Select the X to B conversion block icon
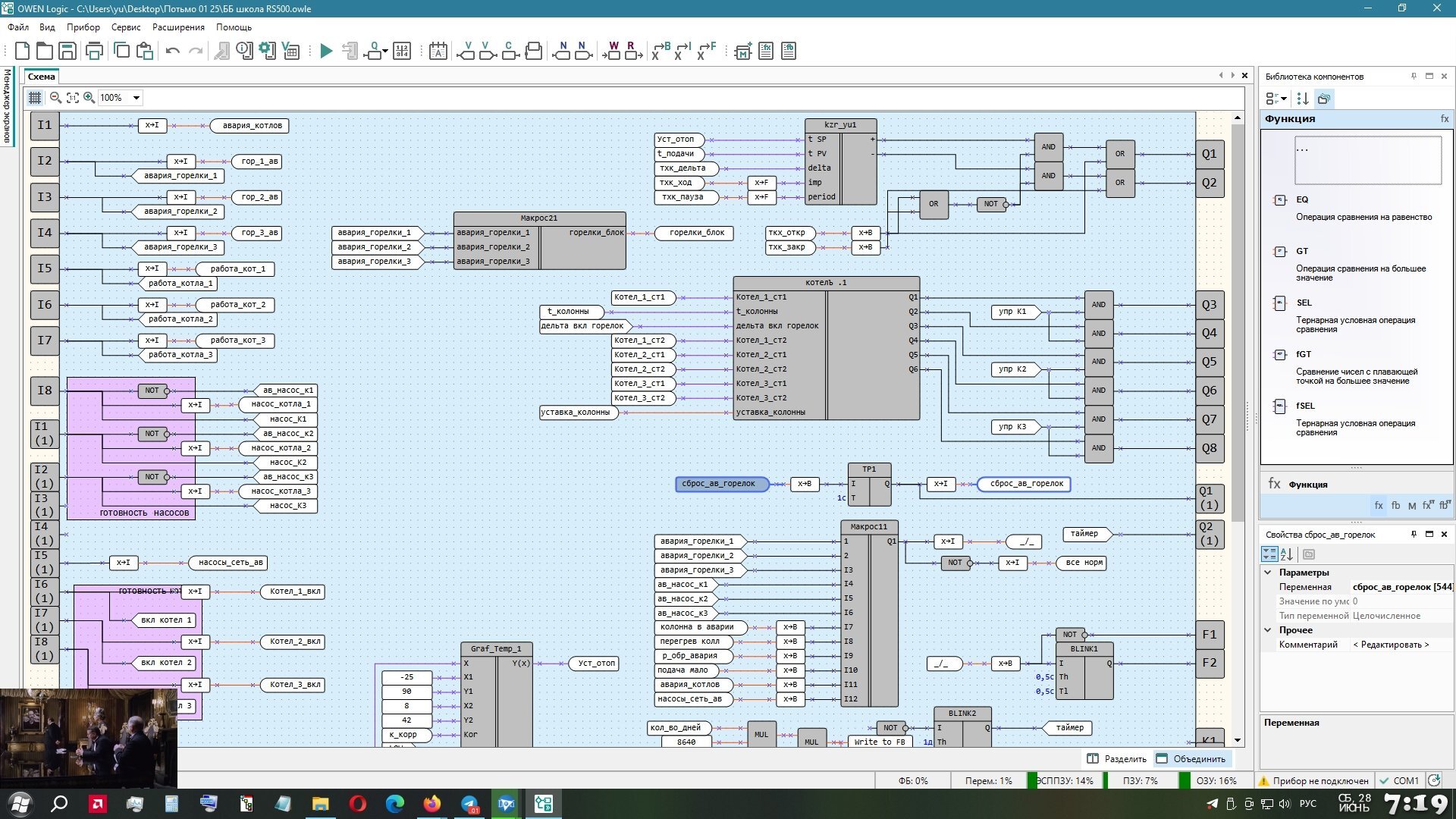The width and height of the screenshot is (1456, 819). tap(660, 51)
